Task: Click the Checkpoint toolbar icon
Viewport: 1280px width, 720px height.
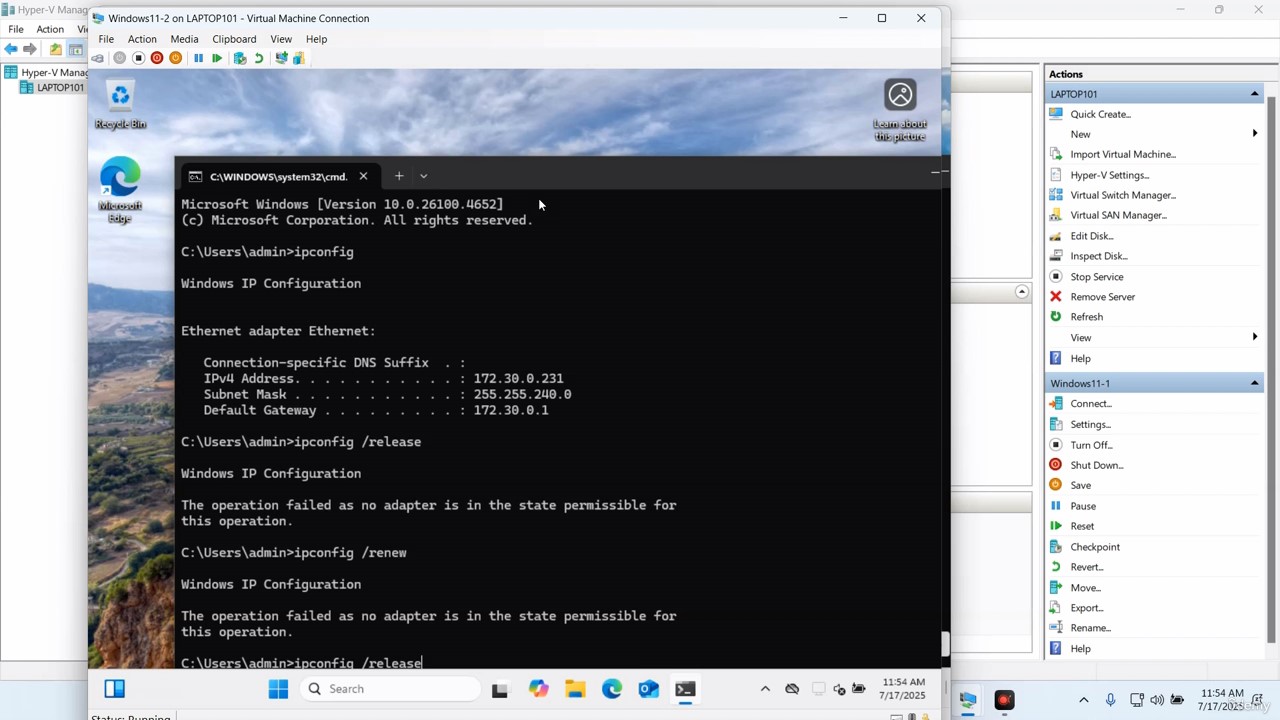Action: (240, 58)
